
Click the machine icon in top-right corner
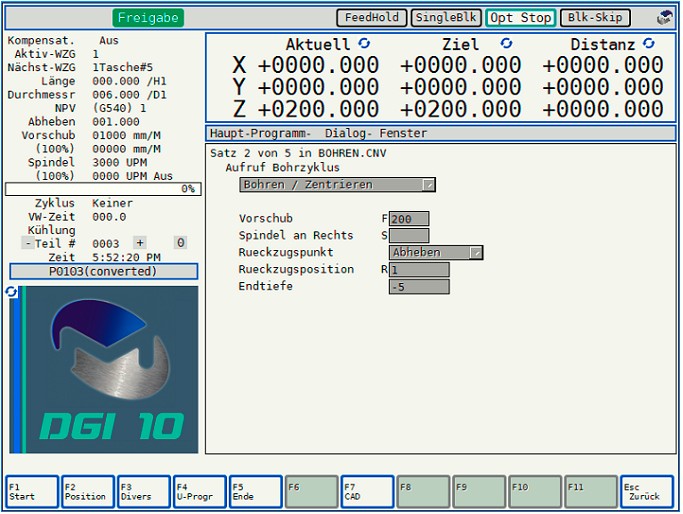click(x=665, y=18)
